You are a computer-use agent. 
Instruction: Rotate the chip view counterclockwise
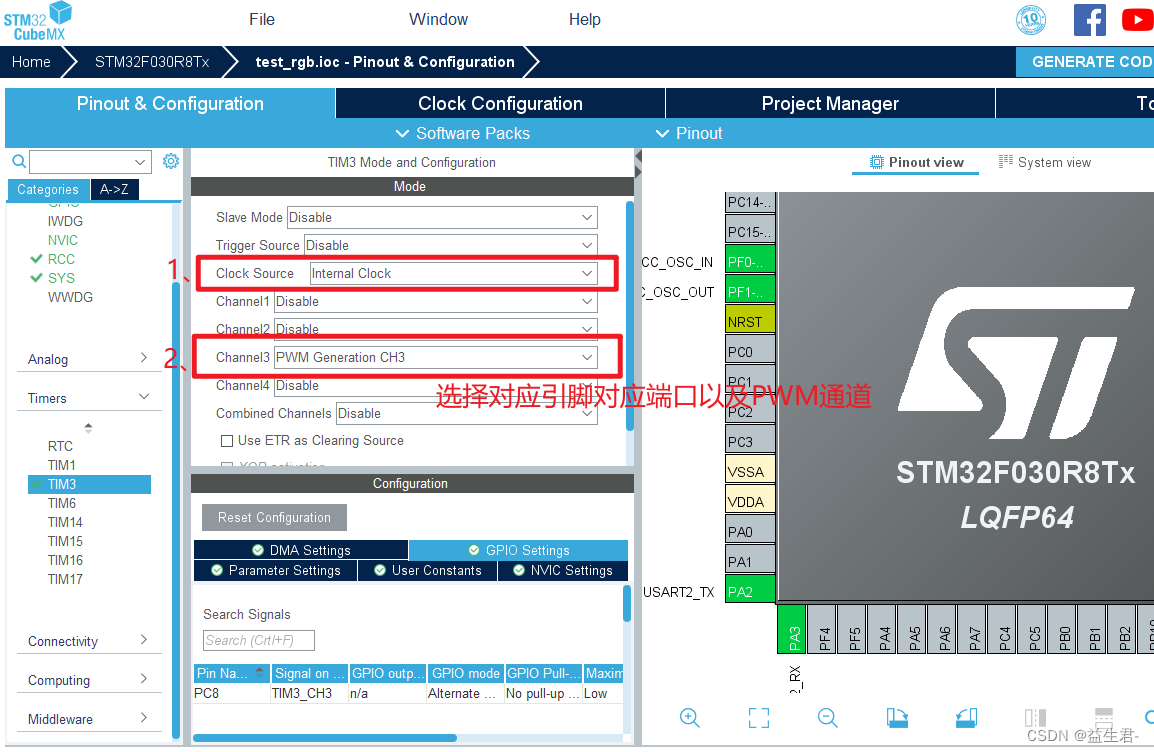click(965, 717)
